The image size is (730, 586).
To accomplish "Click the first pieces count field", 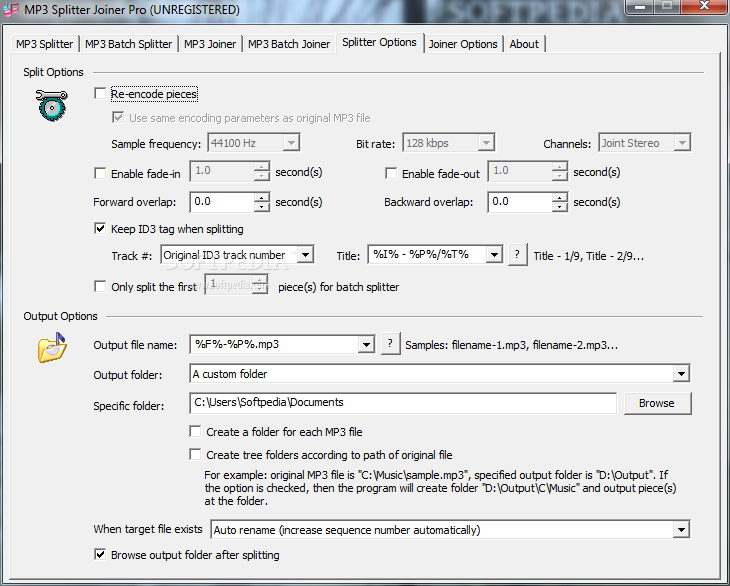I will 230,284.
